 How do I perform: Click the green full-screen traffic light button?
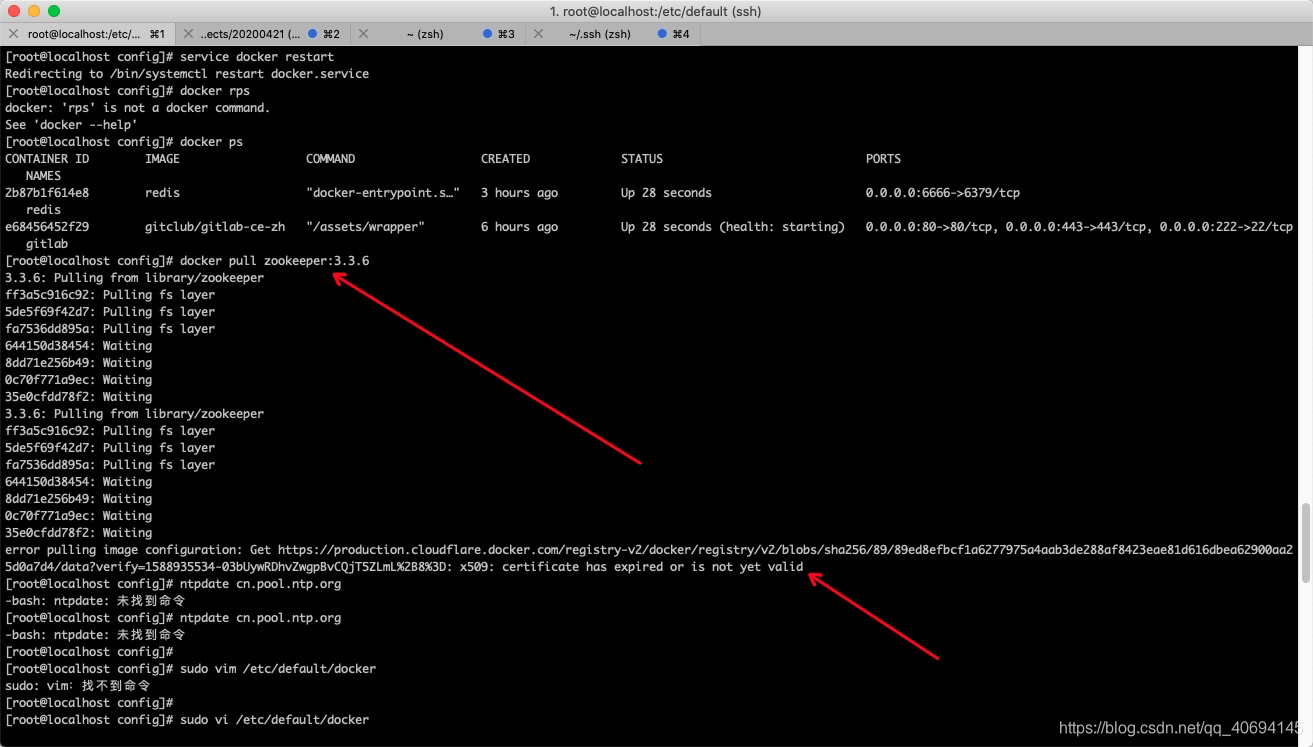53,10
